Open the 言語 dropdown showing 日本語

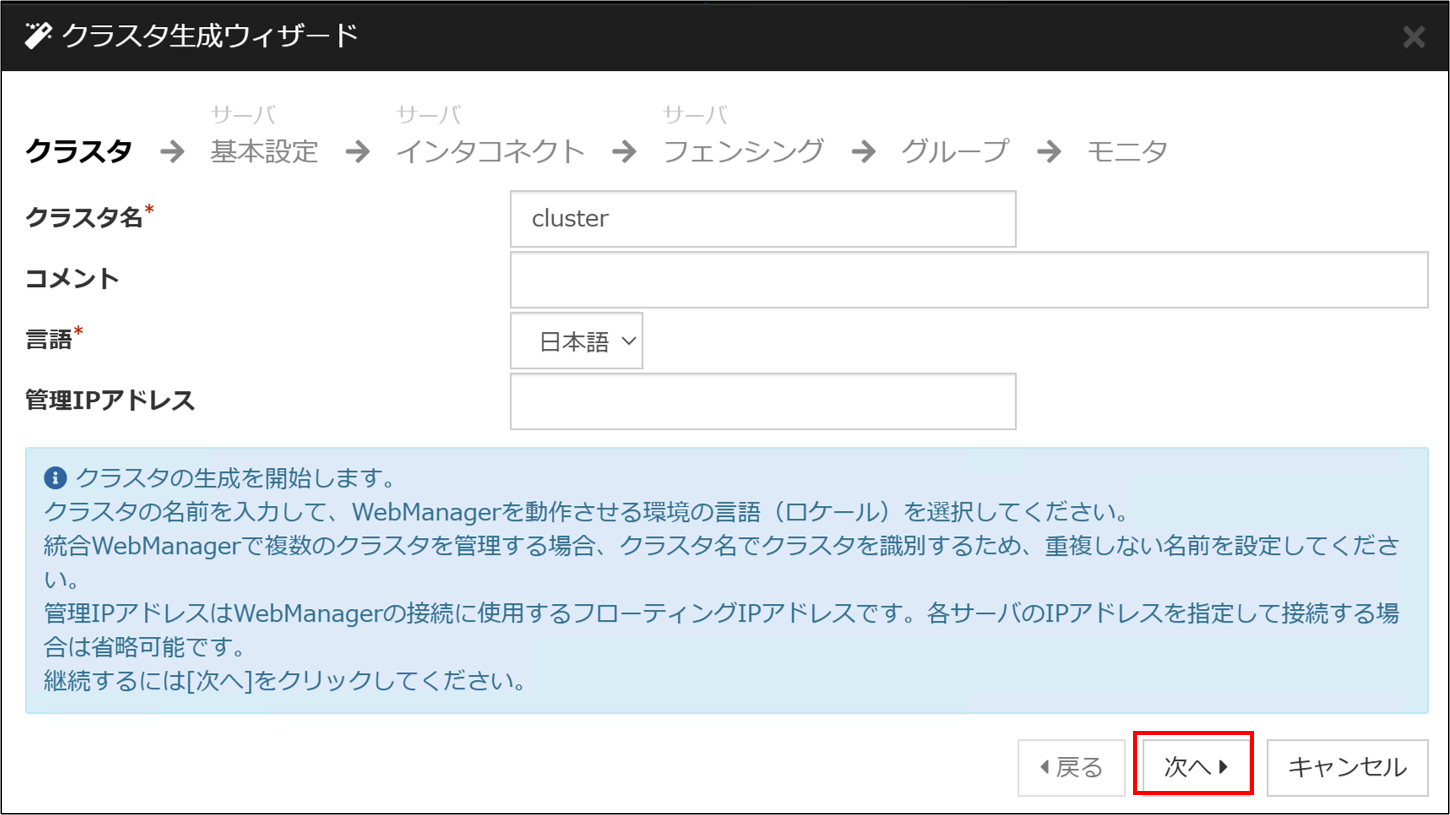tap(577, 341)
